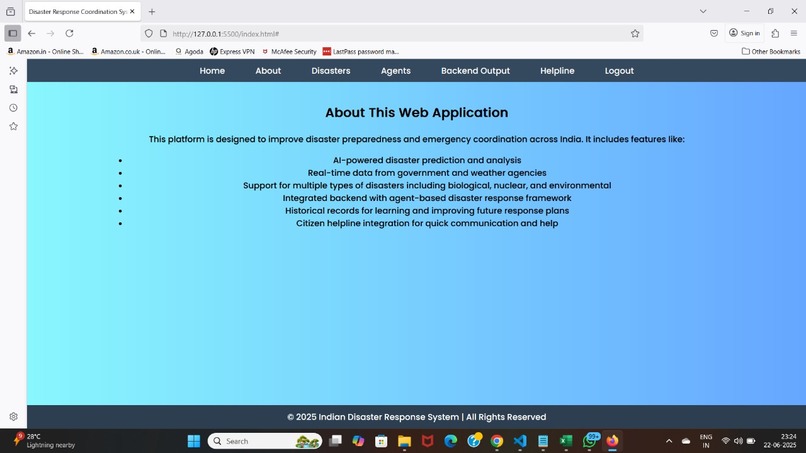Open Microsoft Store from the taskbar
The image size is (806, 453).
[x=381, y=441]
